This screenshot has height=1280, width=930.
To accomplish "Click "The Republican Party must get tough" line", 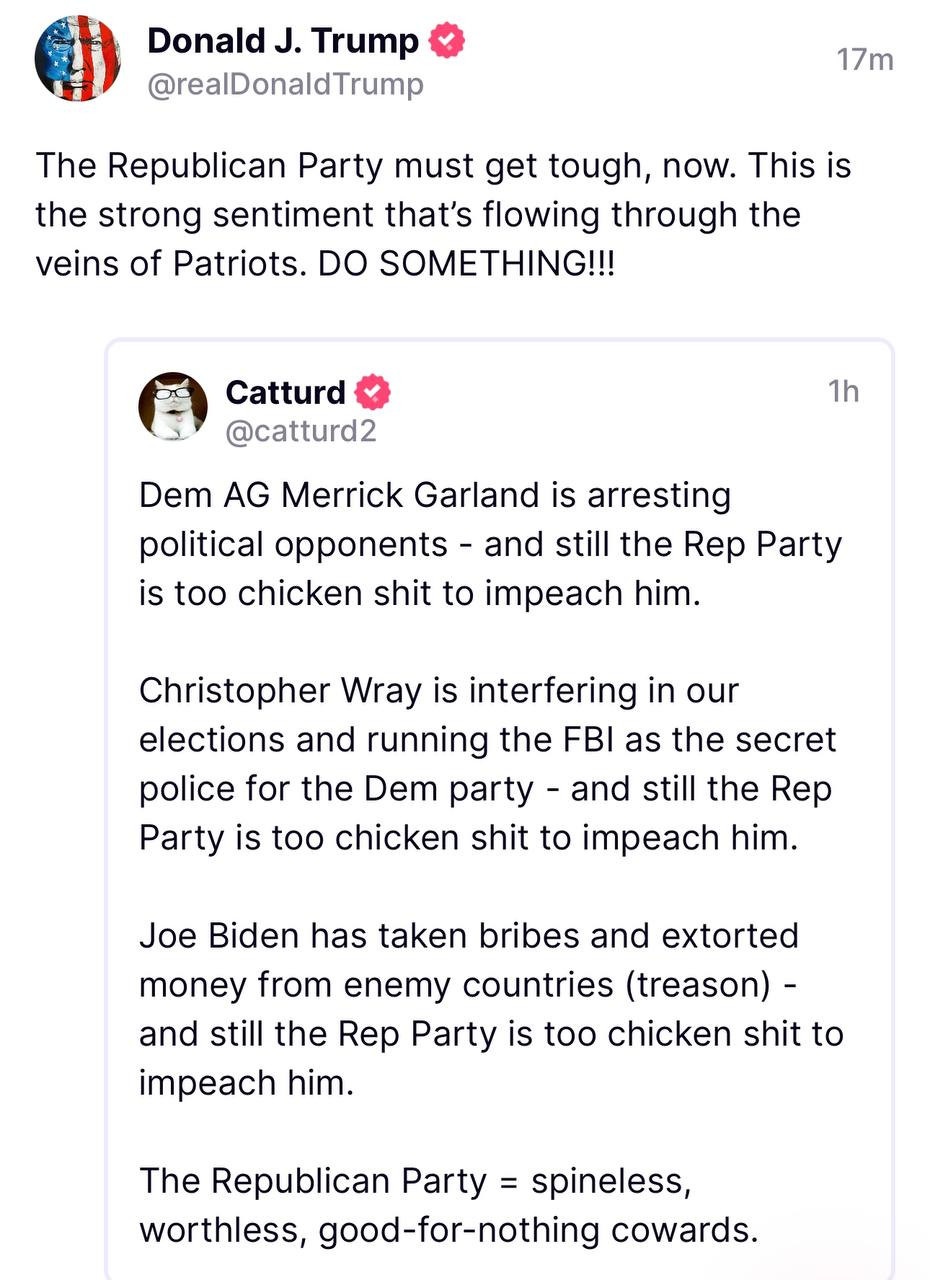I will [333, 165].
